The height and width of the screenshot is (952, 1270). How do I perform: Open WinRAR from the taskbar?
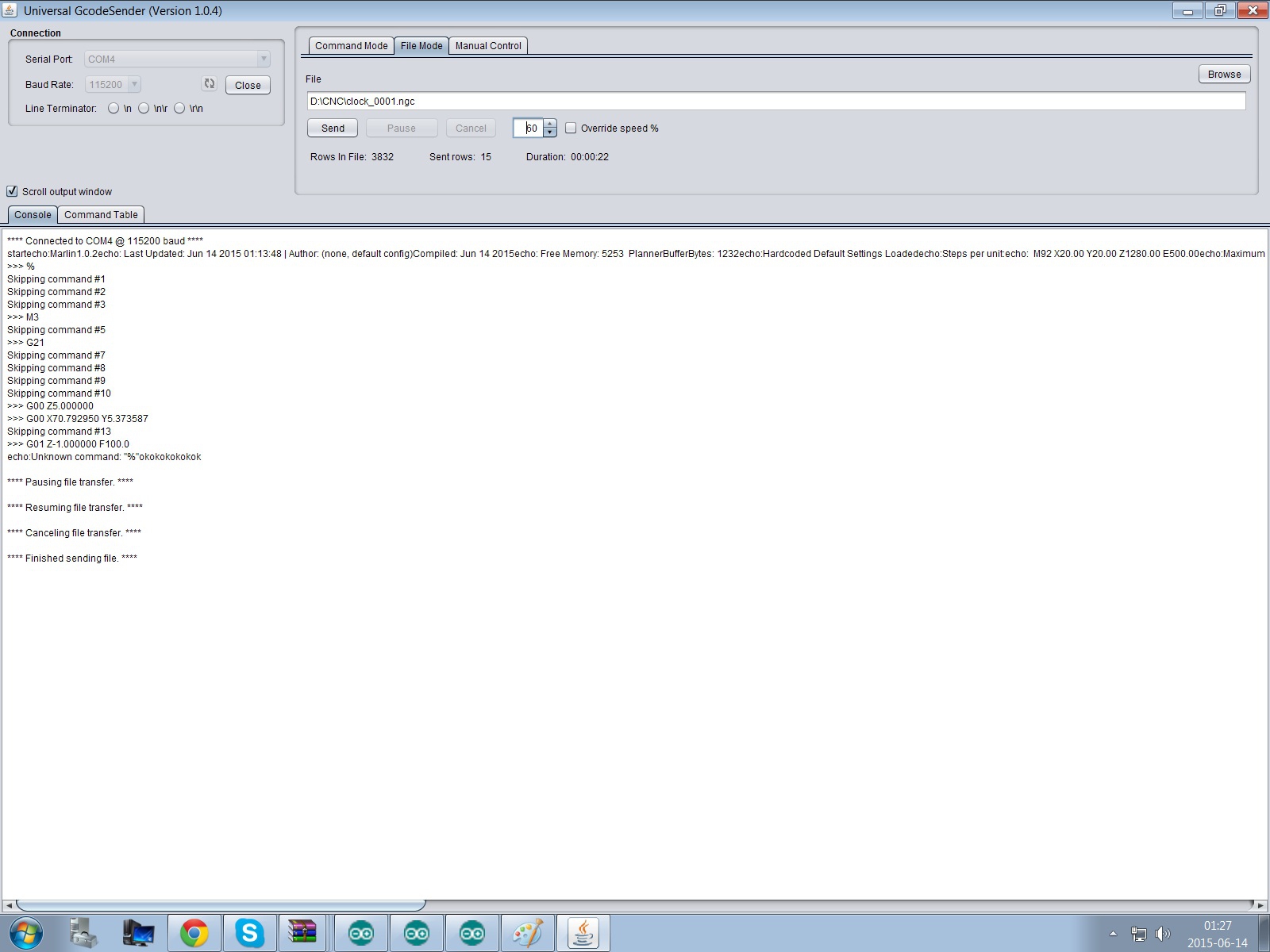[x=302, y=933]
